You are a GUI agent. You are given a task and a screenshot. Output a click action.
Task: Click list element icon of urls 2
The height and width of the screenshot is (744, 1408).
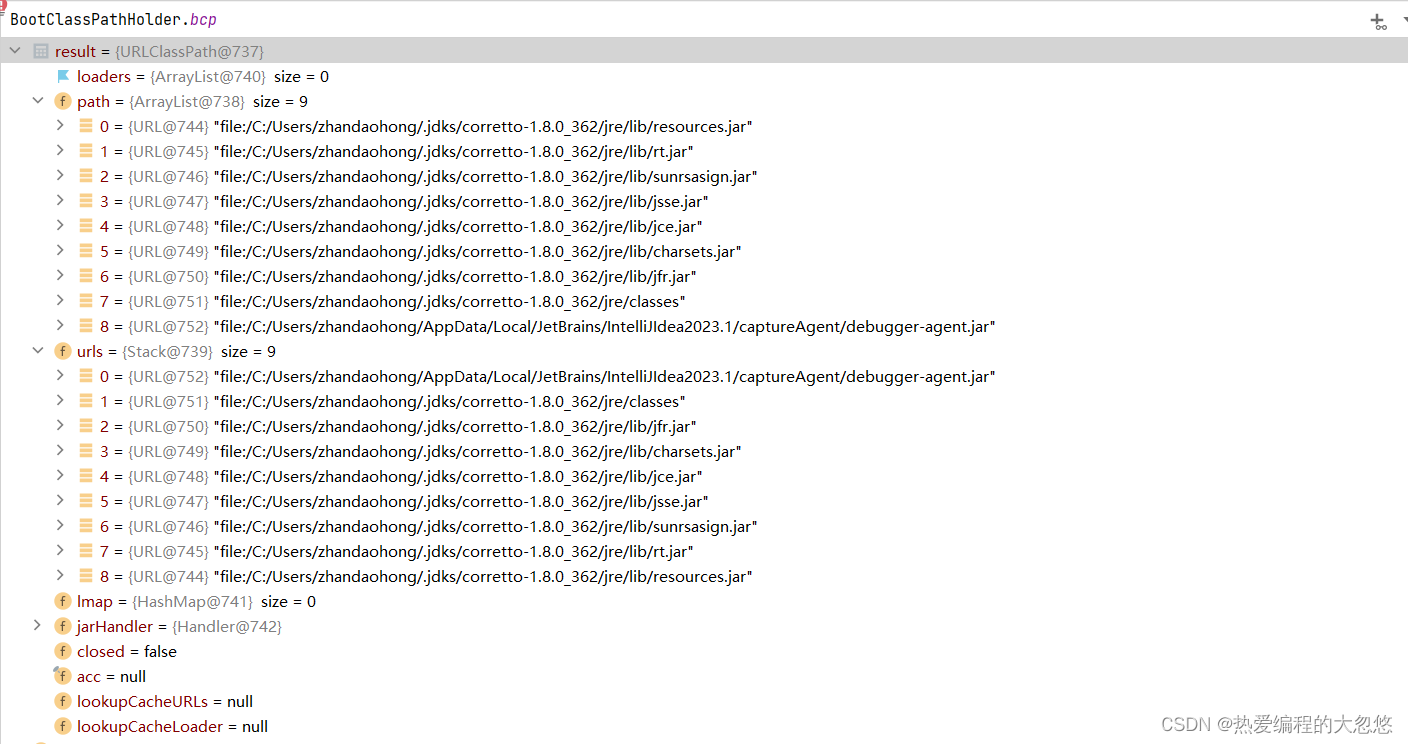pyautogui.click(x=87, y=426)
